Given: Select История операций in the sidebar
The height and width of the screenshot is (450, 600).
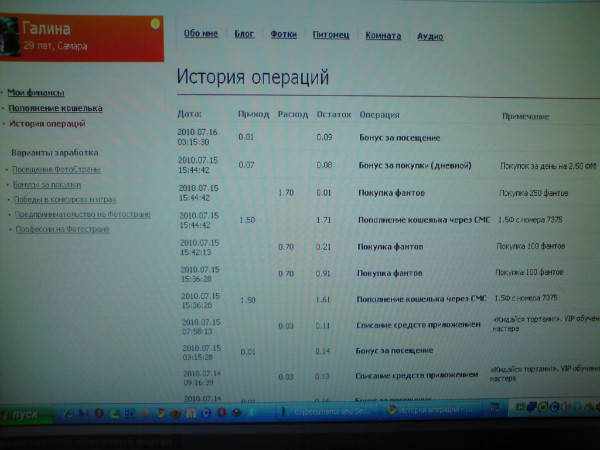Looking at the screenshot, I should point(47,124).
